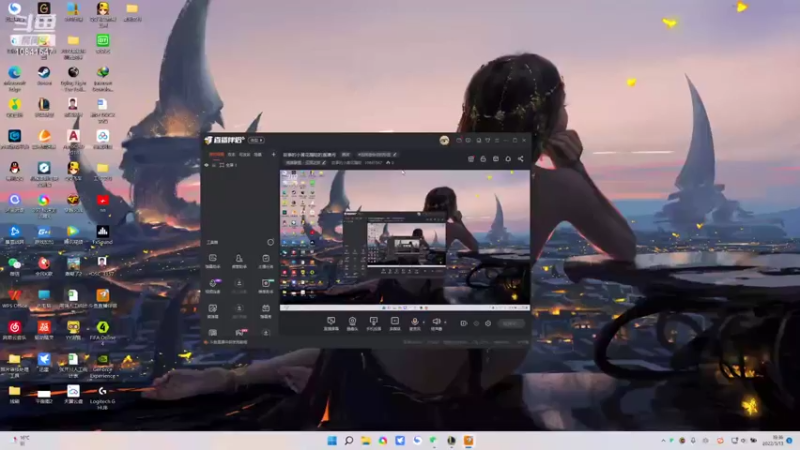Open the person-shaped tool in the toolbox top row

[239, 261]
